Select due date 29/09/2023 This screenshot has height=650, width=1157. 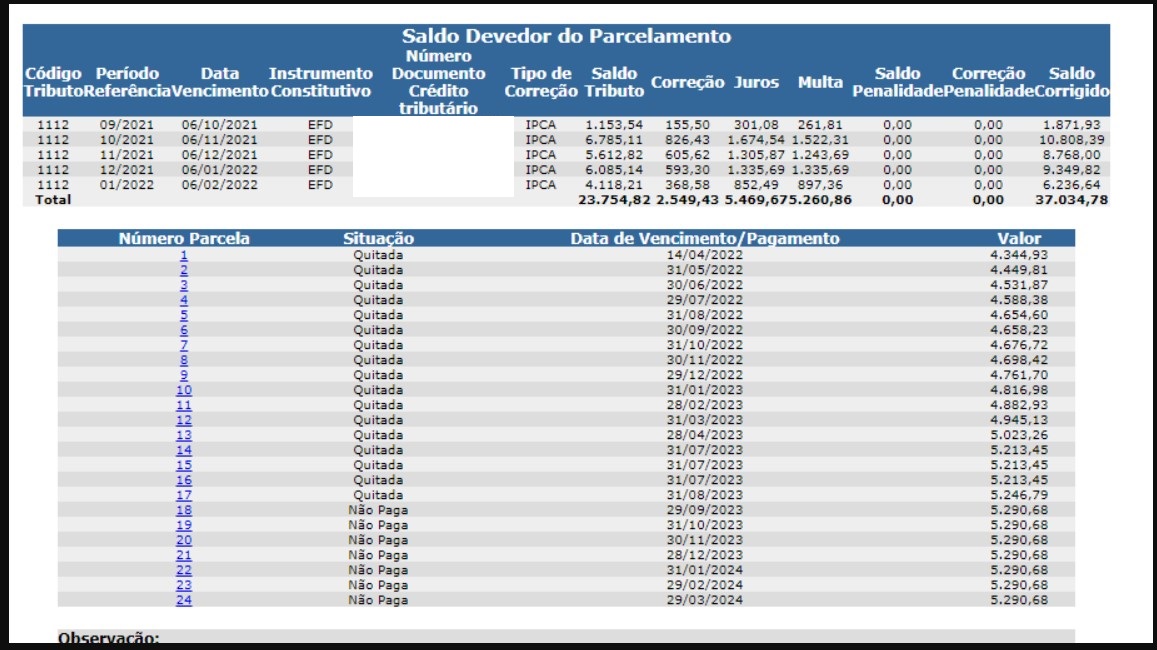[705, 510]
